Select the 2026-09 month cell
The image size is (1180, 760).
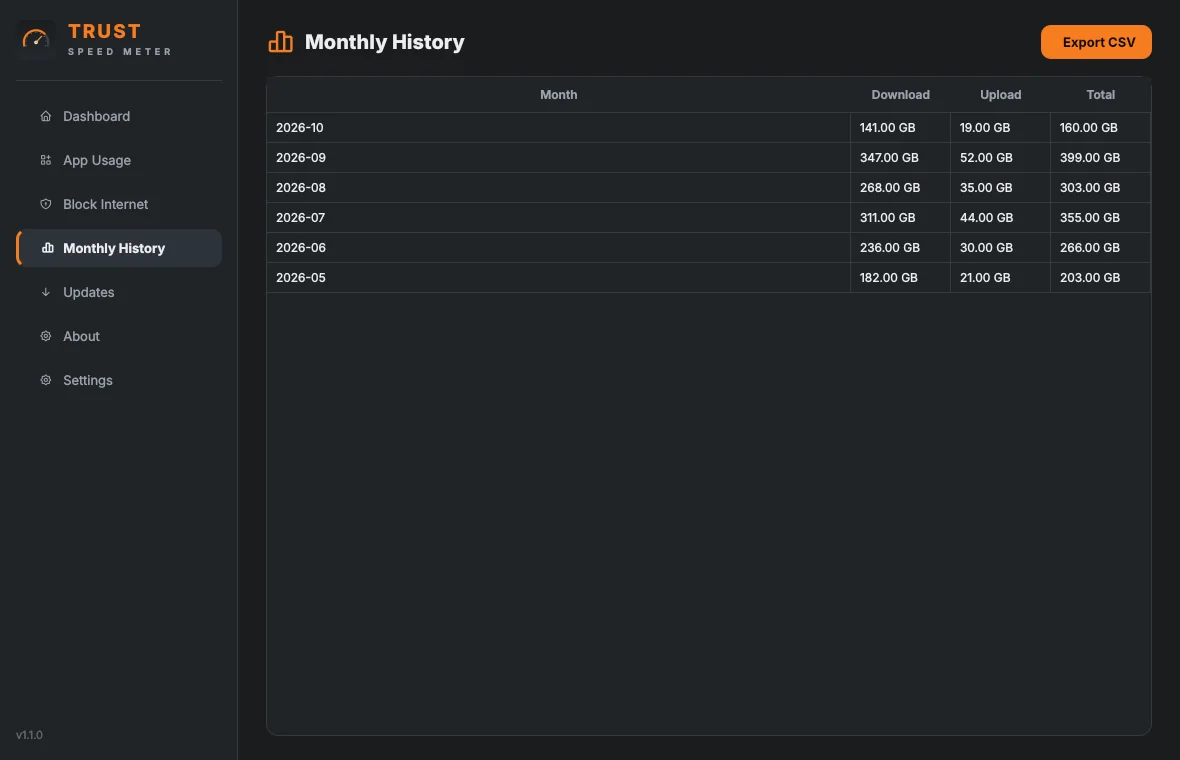point(558,158)
